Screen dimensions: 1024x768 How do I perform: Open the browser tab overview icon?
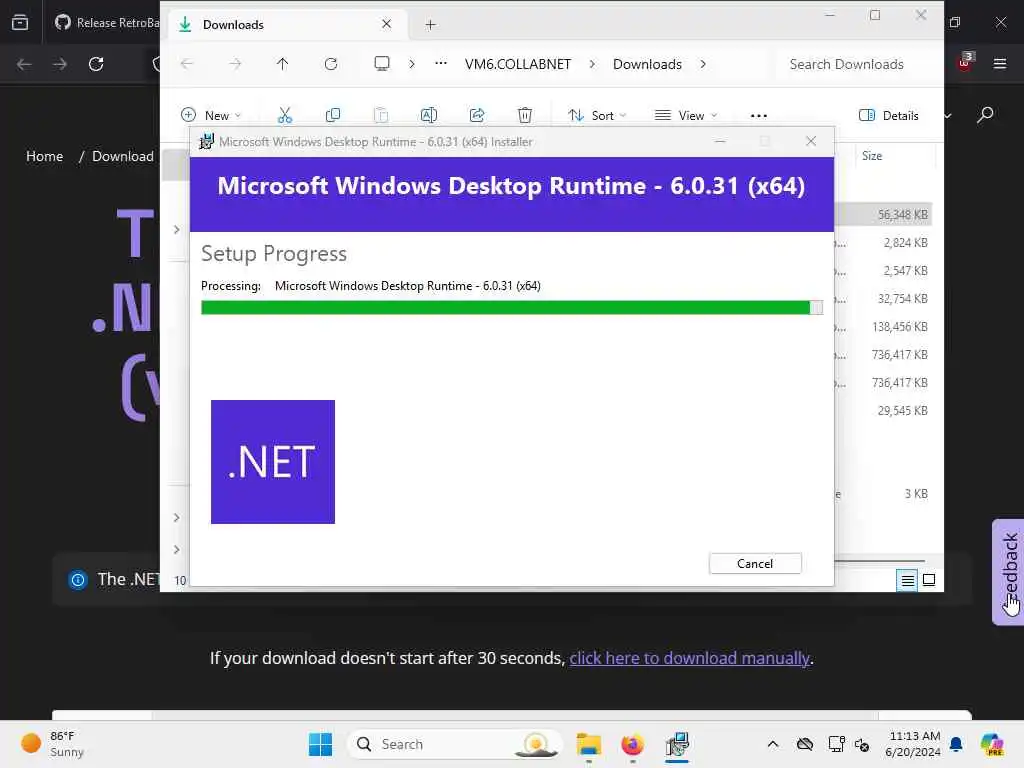pyautogui.click(x=20, y=23)
